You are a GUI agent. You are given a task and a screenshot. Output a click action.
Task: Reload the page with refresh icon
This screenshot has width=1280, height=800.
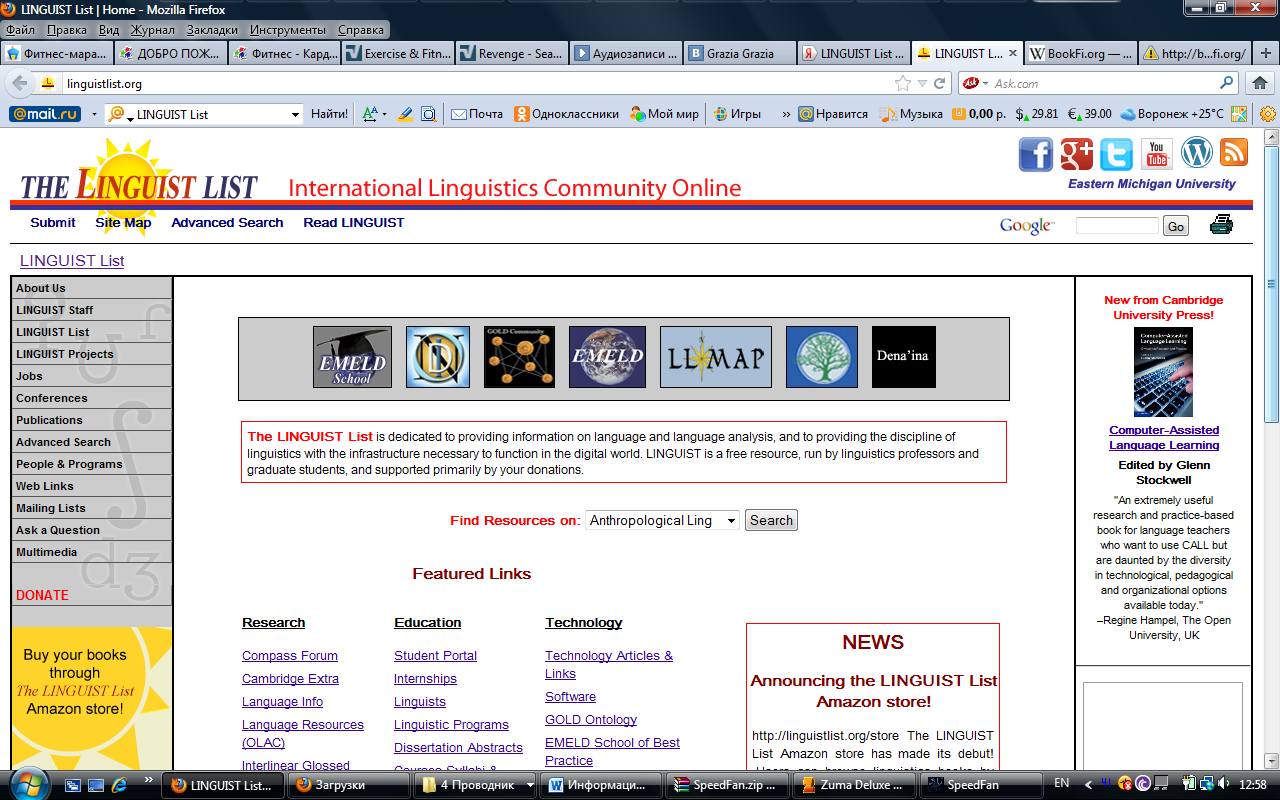point(940,84)
